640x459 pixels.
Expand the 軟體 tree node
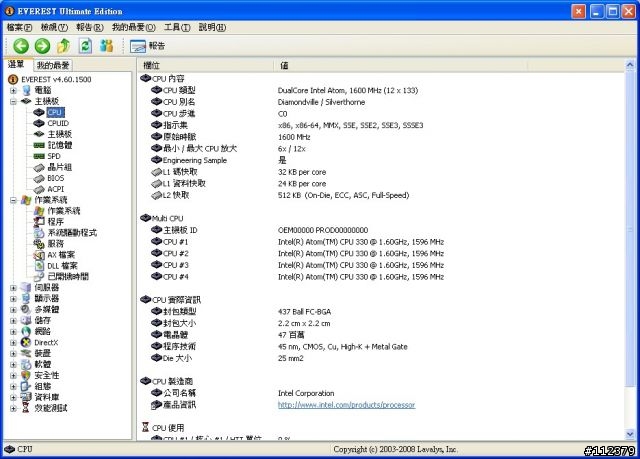13,365
